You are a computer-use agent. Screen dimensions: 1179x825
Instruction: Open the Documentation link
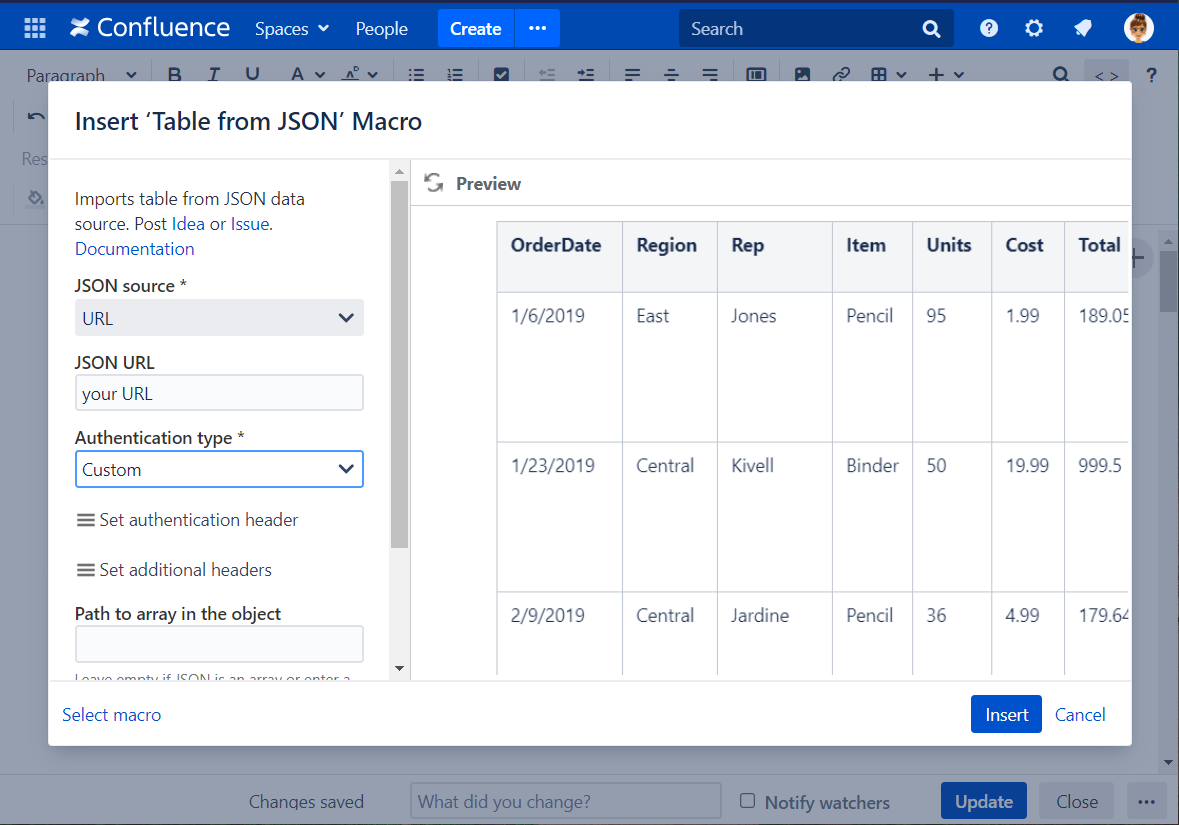[135, 249]
